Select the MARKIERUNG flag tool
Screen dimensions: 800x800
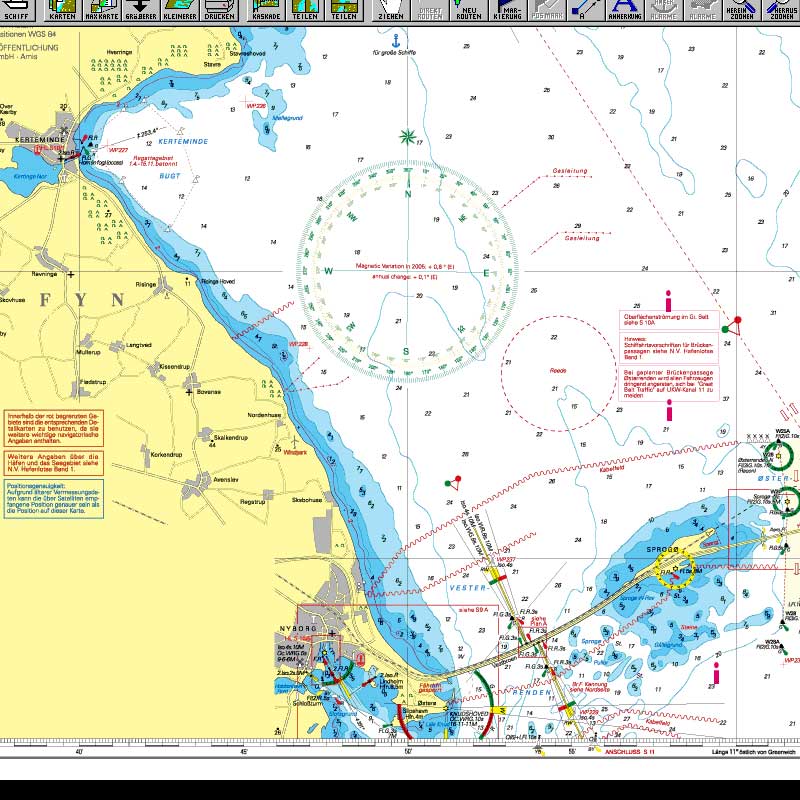[x=505, y=11]
